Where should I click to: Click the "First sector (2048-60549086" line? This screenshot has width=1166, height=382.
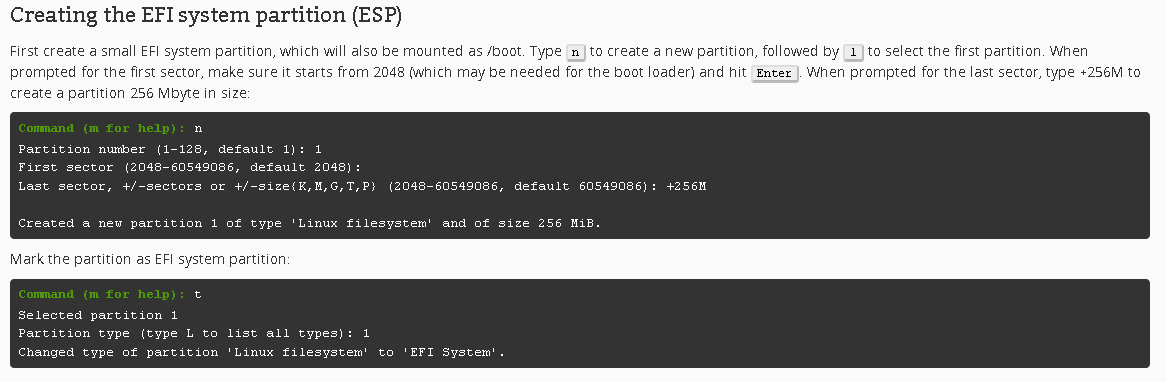[x=190, y=167]
